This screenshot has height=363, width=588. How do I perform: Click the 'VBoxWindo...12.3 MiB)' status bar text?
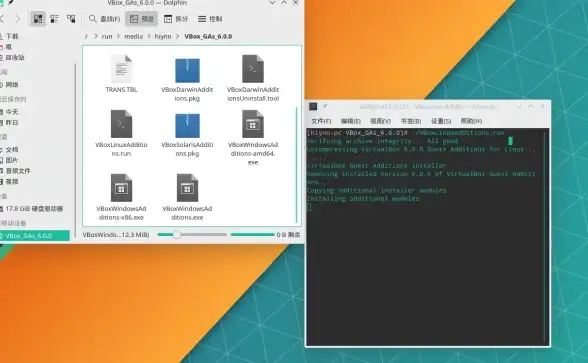point(116,235)
